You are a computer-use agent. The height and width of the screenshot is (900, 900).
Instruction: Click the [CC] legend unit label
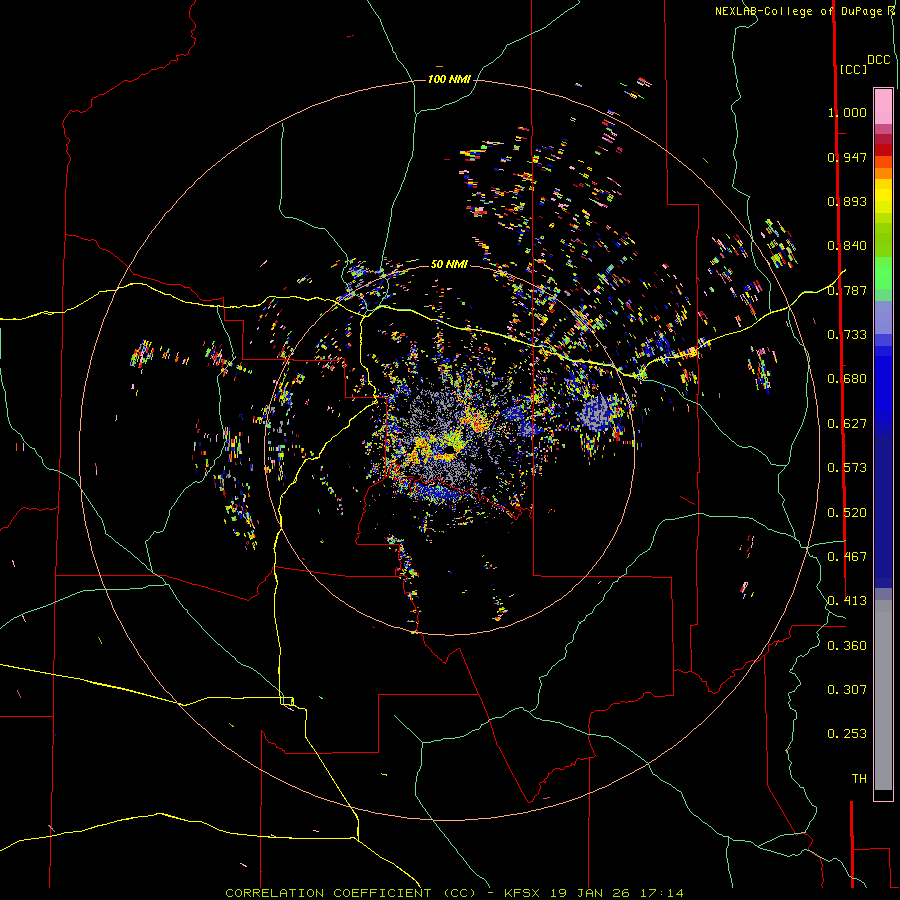tap(853, 69)
